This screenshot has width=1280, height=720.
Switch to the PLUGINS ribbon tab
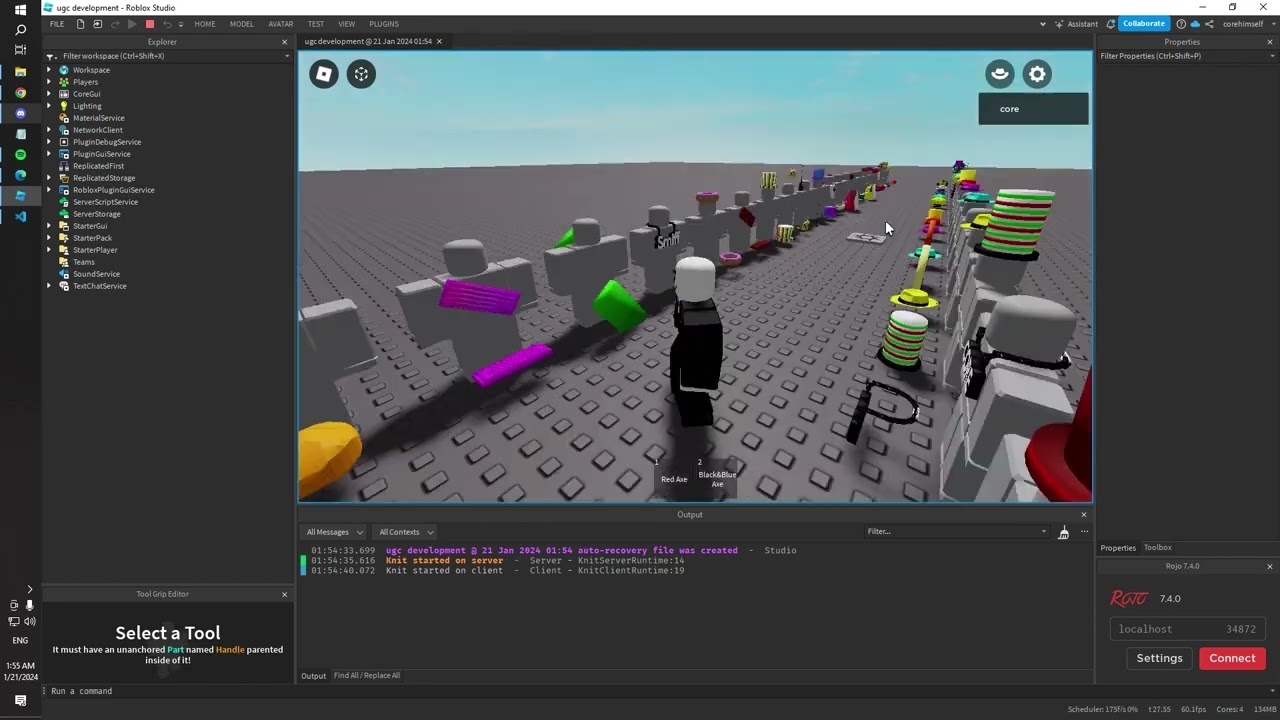coord(384,24)
